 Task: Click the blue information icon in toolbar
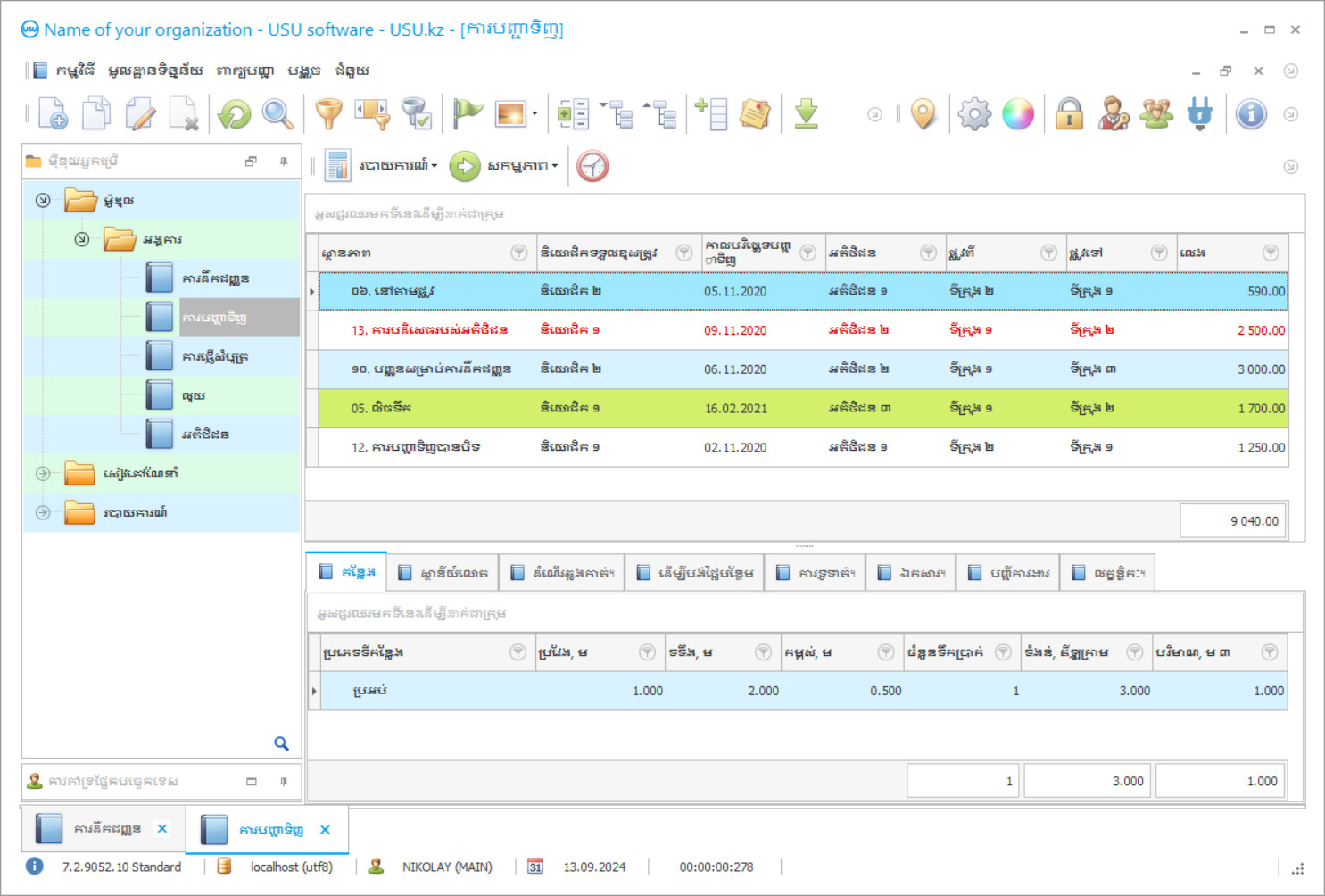pos(1251,113)
